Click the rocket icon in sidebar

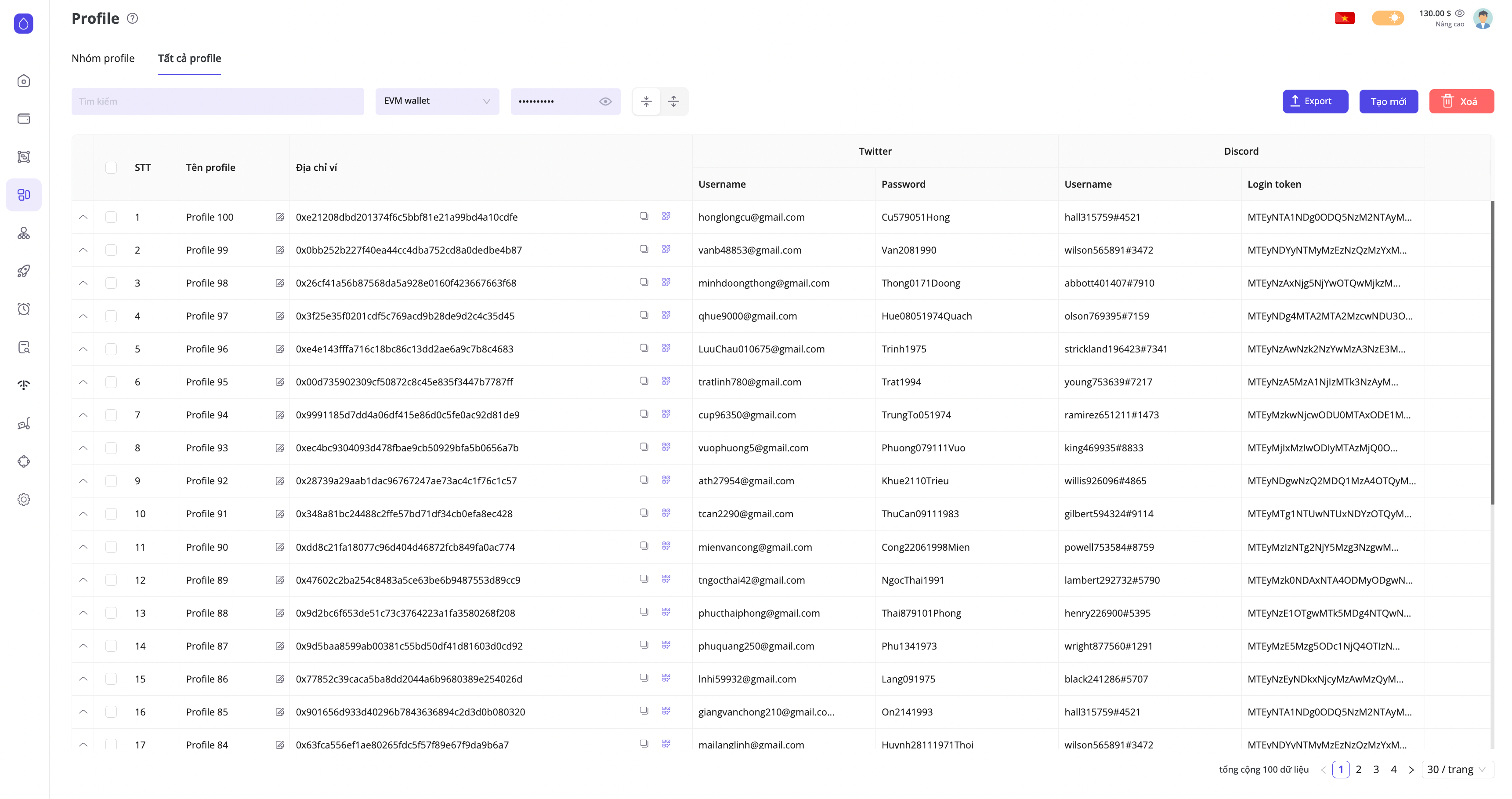click(x=23, y=271)
